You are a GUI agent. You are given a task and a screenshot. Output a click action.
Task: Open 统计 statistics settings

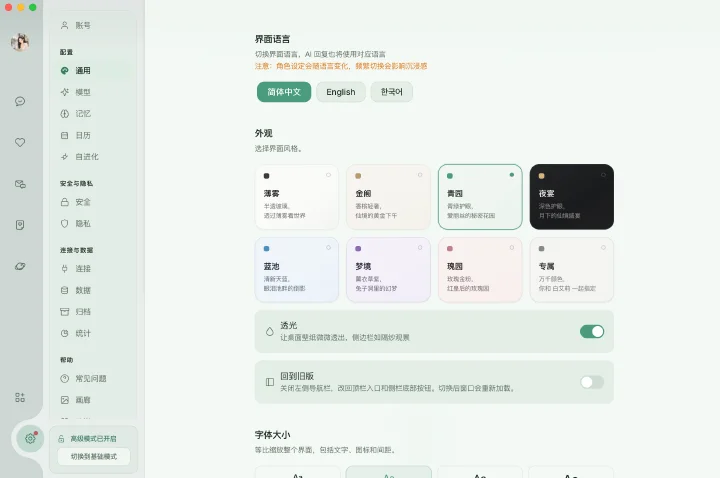(94, 333)
